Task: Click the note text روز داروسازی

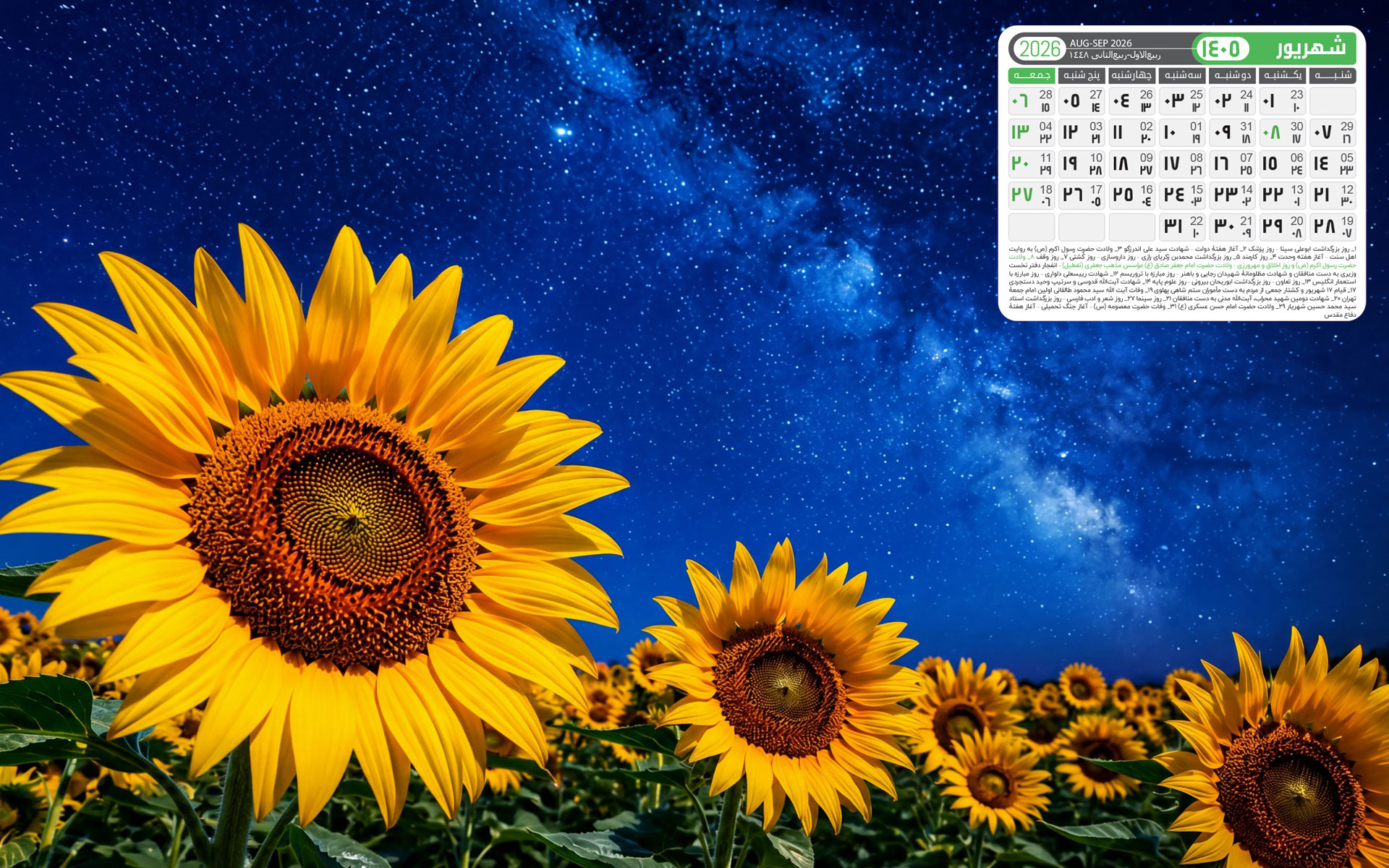Action: (1118, 258)
